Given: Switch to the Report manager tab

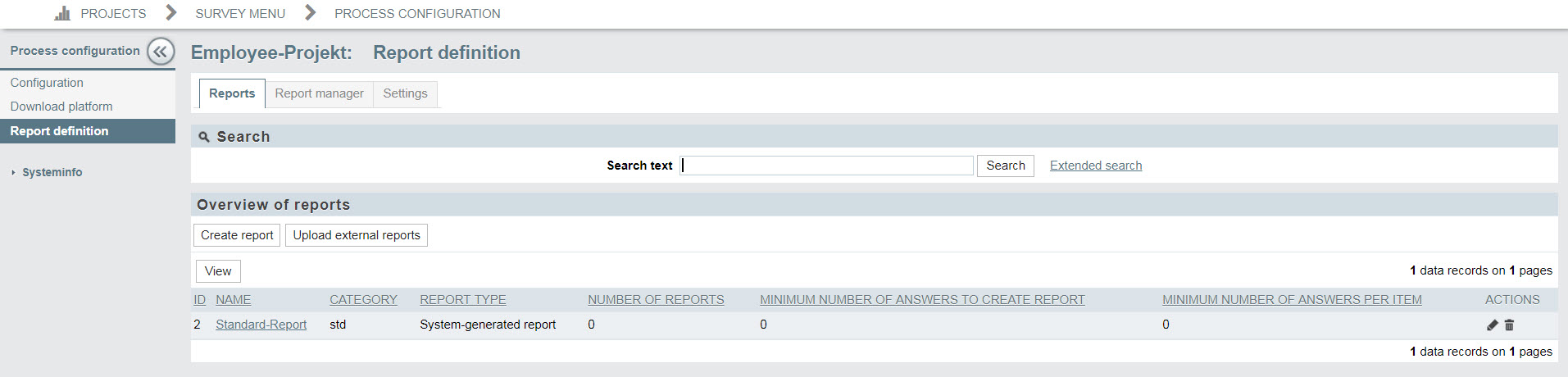Looking at the screenshot, I should point(319,93).
